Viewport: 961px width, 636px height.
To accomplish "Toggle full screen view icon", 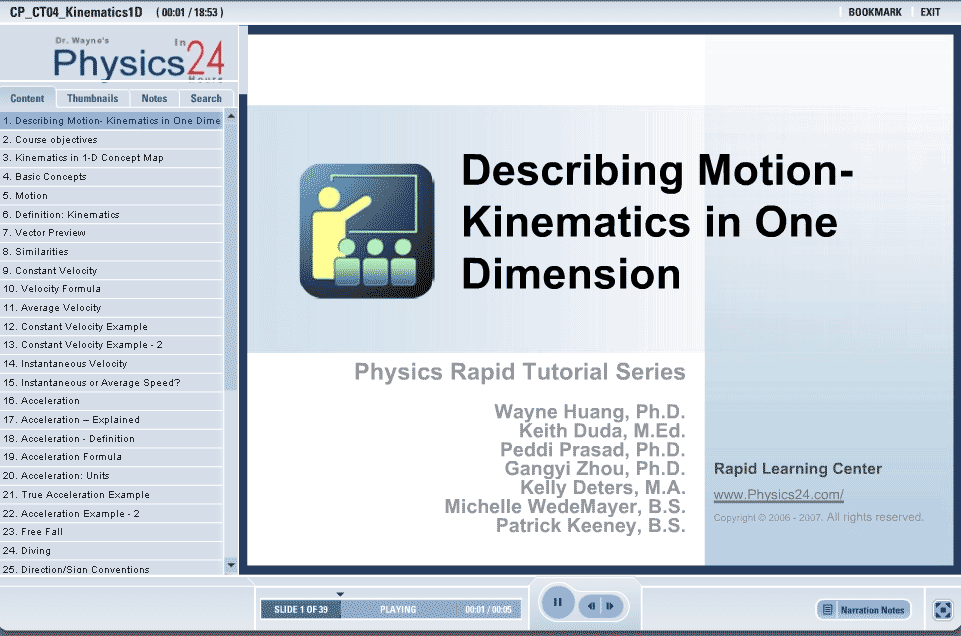I will point(942,609).
